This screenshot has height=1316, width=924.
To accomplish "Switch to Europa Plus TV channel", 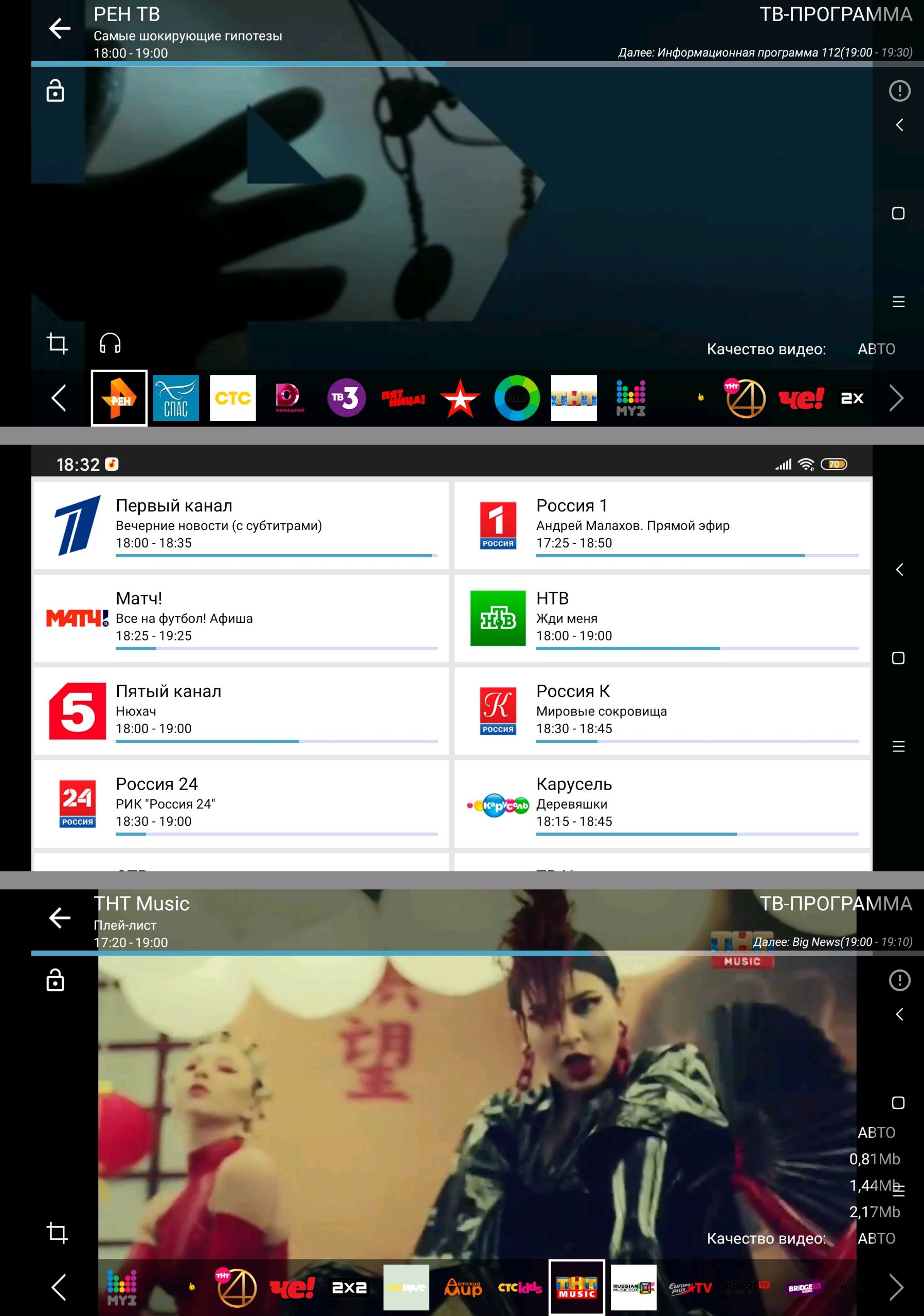I will [690, 1287].
